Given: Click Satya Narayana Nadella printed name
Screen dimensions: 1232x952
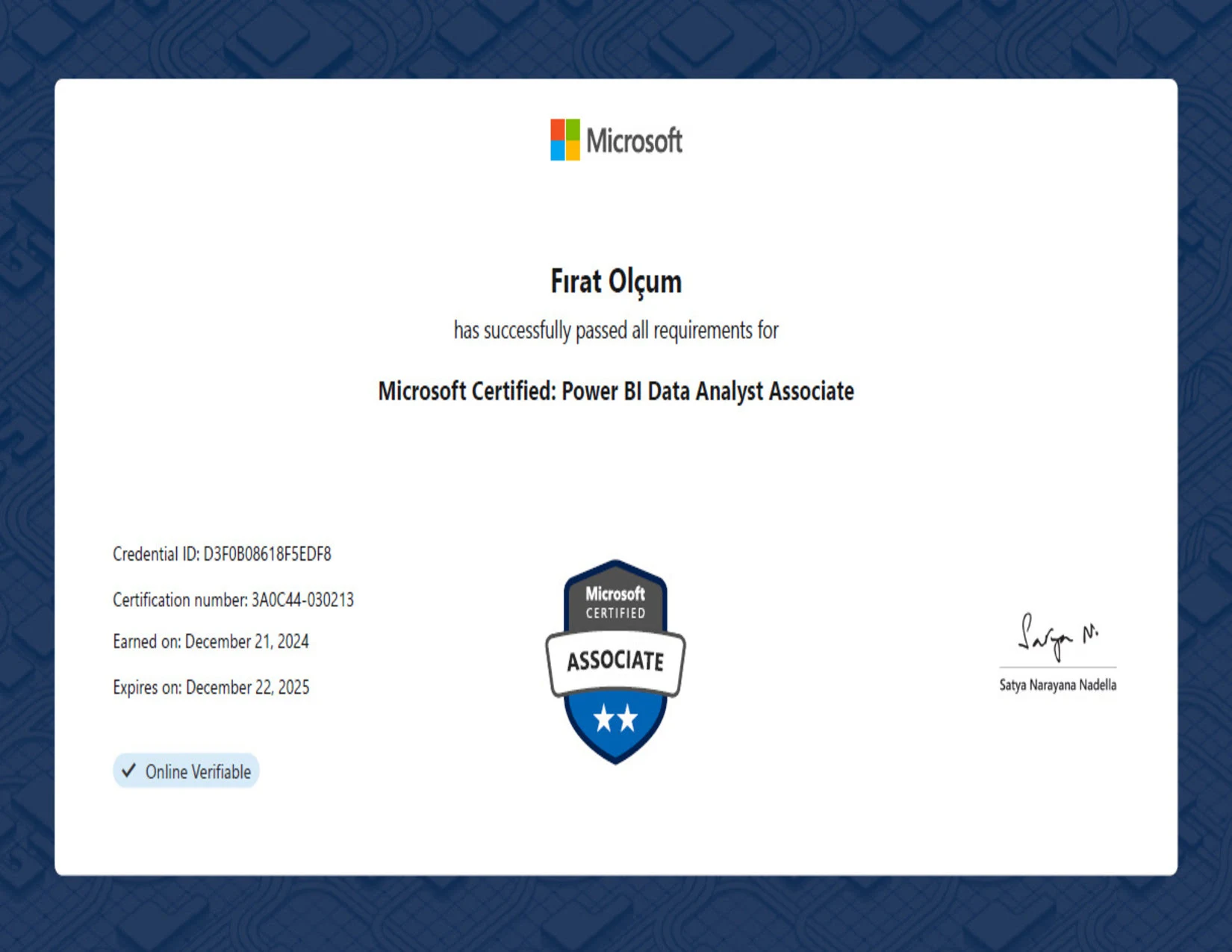Looking at the screenshot, I should pos(1058,685).
